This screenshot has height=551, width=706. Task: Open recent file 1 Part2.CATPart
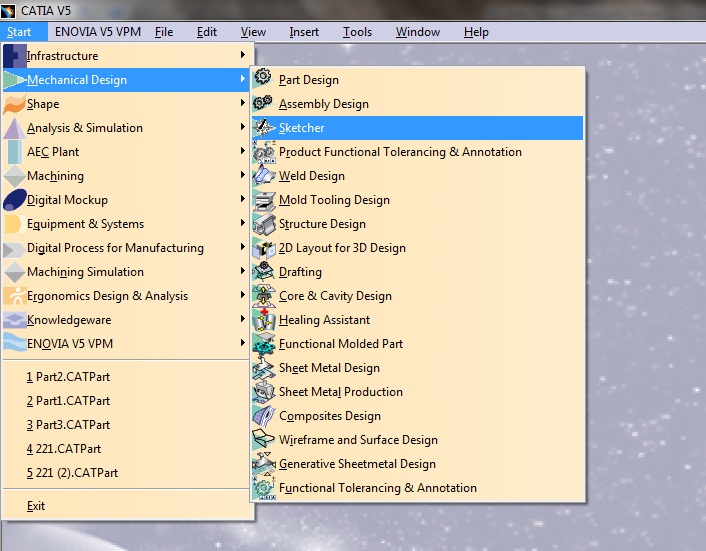[x=68, y=377]
